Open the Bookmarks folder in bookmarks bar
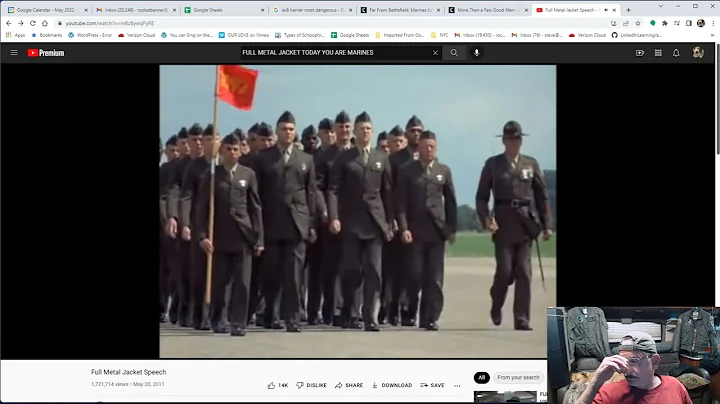Image resolution: width=720 pixels, height=404 pixels. (46, 35)
